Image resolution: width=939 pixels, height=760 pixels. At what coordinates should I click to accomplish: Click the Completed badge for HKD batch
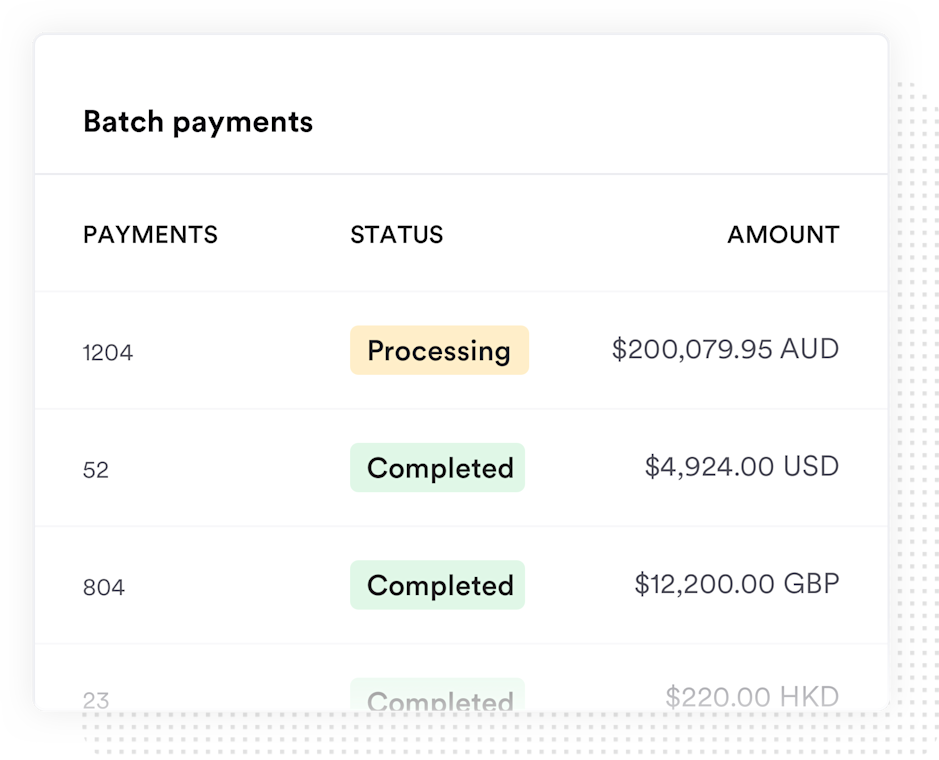pos(437,695)
